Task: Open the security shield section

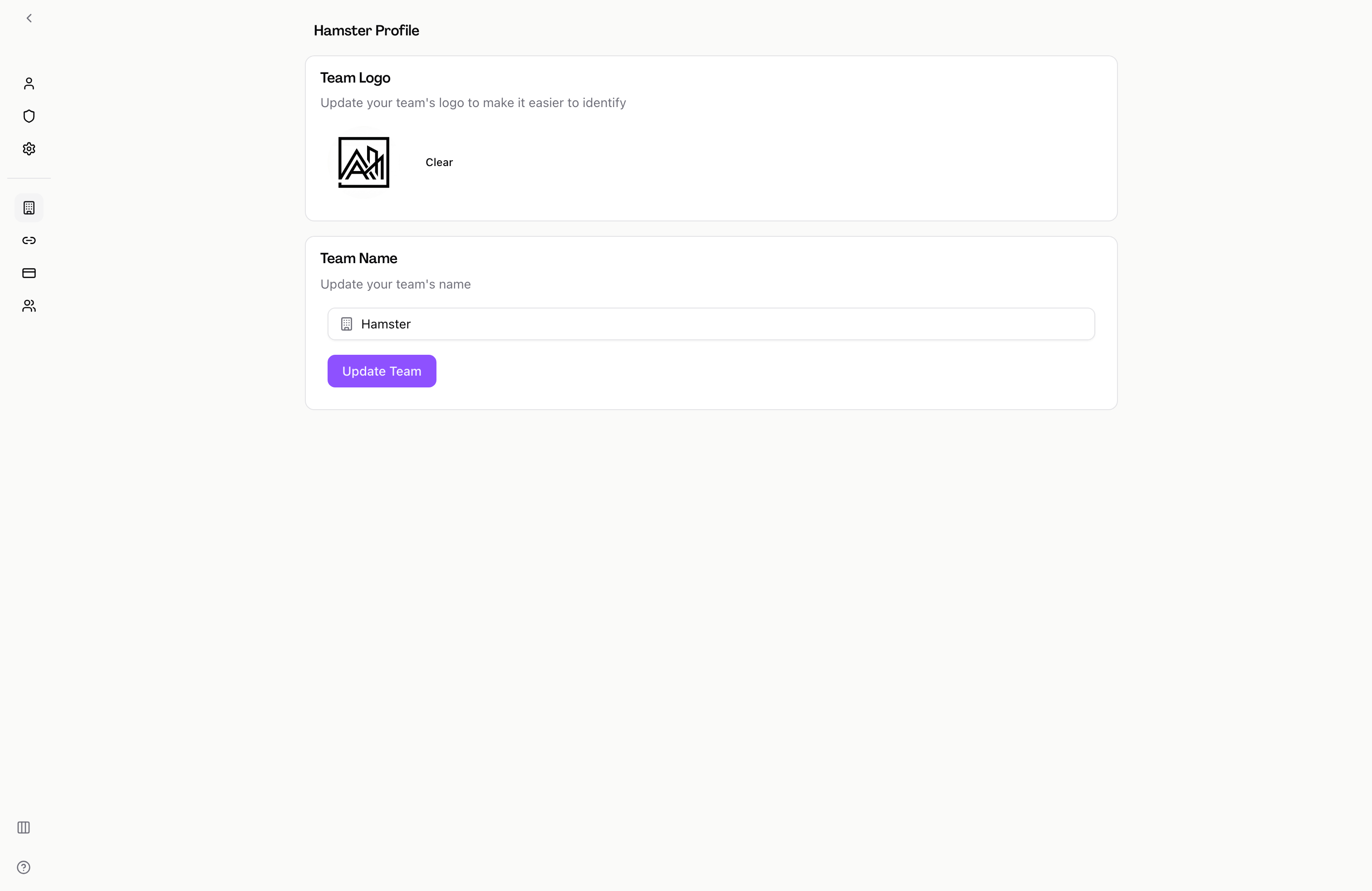Action: coord(29,117)
